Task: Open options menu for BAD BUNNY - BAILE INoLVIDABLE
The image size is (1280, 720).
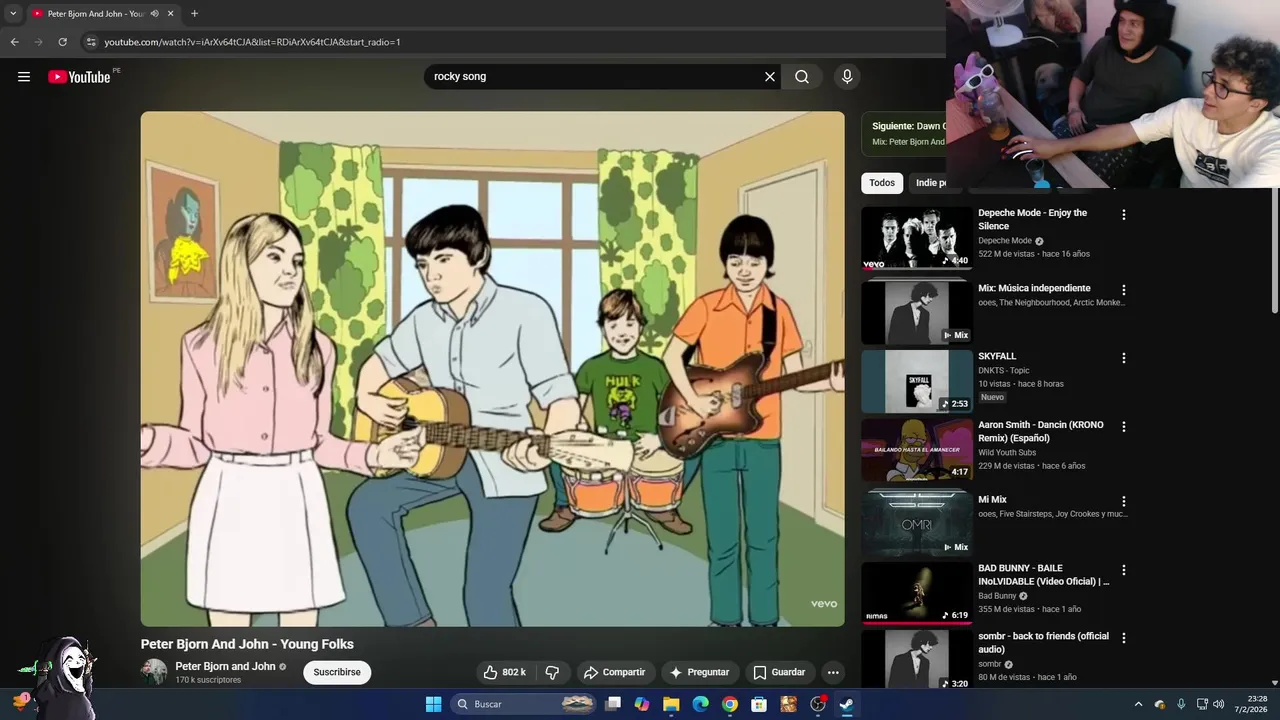Action: [x=1124, y=570]
